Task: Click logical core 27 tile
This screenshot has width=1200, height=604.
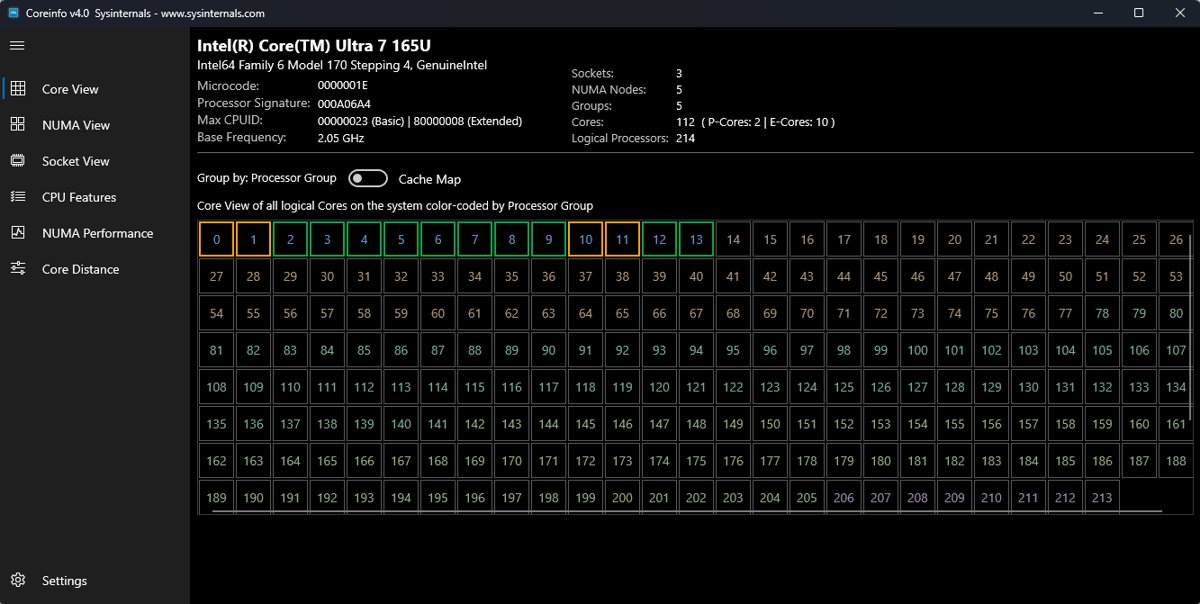Action: (x=217, y=277)
